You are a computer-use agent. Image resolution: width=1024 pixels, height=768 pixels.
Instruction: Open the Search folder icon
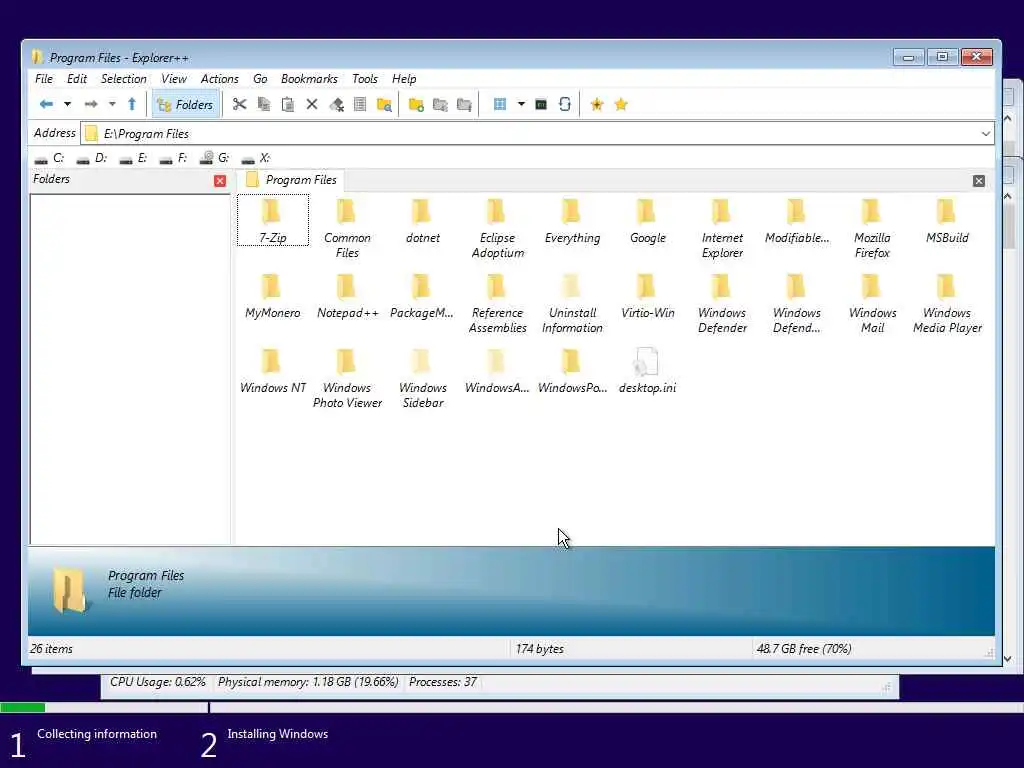(x=384, y=104)
